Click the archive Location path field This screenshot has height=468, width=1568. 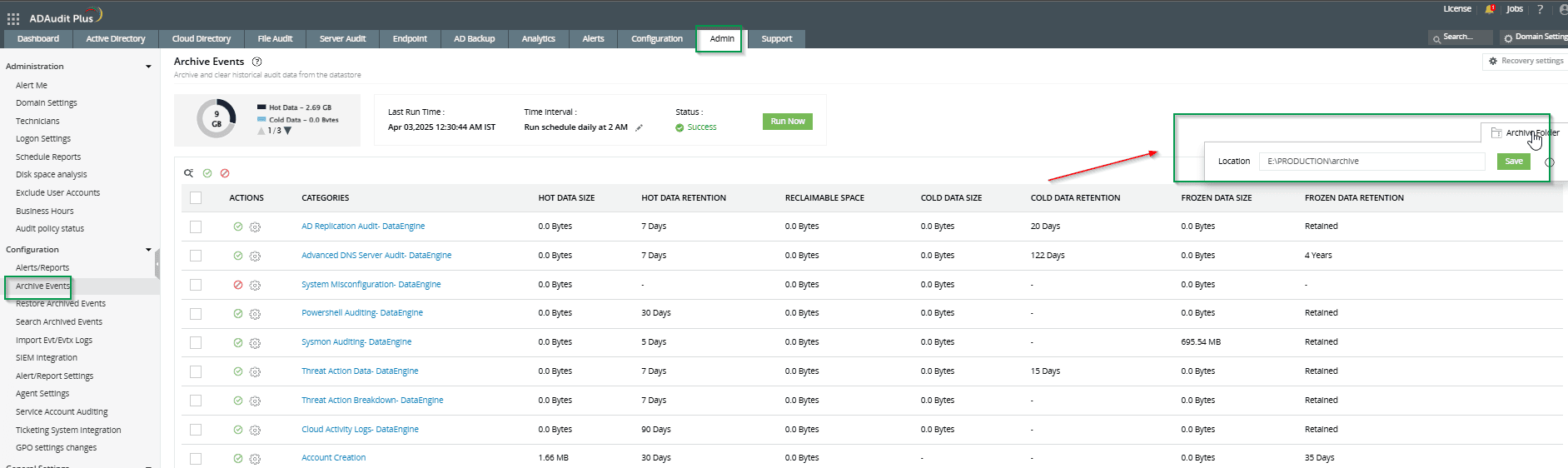tap(1371, 162)
